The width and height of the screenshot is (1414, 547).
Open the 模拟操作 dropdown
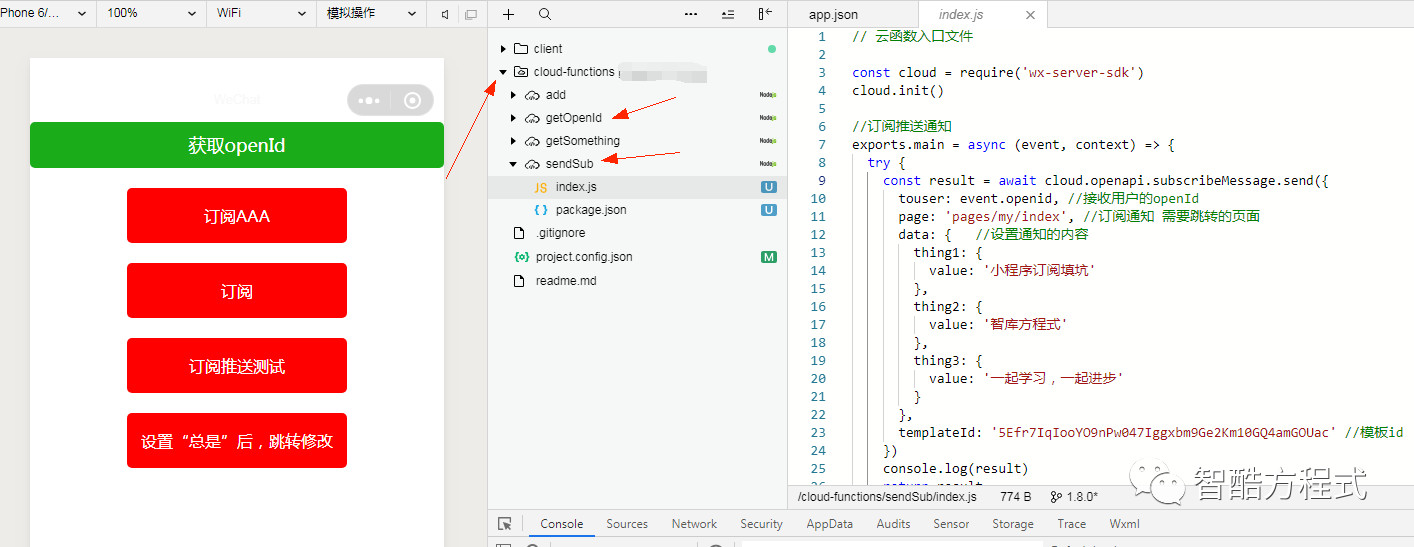(372, 14)
